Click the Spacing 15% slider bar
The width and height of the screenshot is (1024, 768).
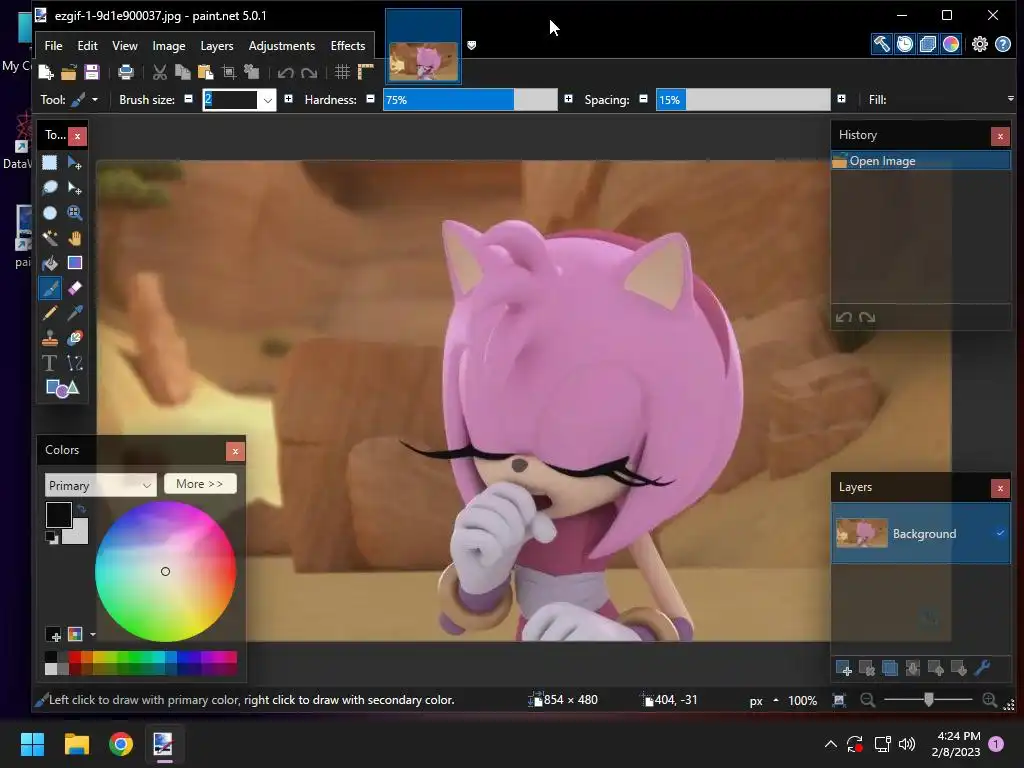tap(743, 100)
